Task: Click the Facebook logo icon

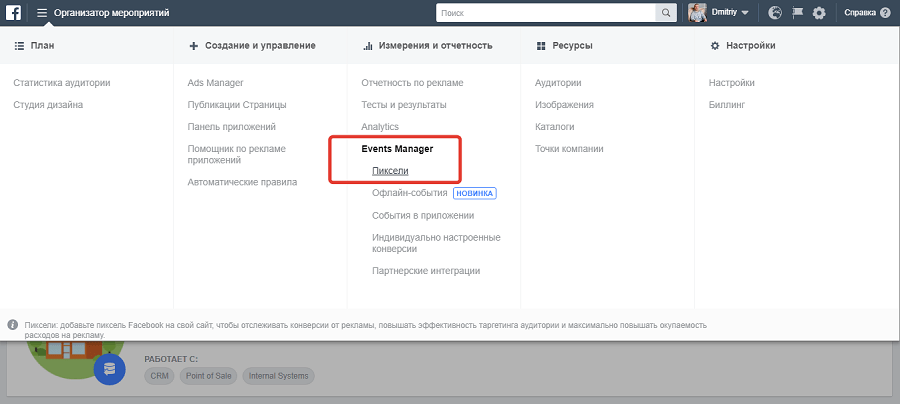Action: 13,13
